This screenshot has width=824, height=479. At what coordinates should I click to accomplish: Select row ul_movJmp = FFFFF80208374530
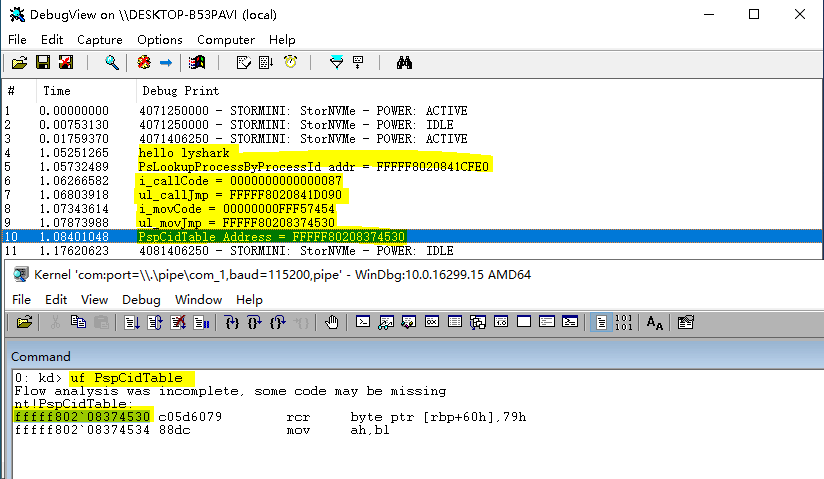tap(412, 223)
